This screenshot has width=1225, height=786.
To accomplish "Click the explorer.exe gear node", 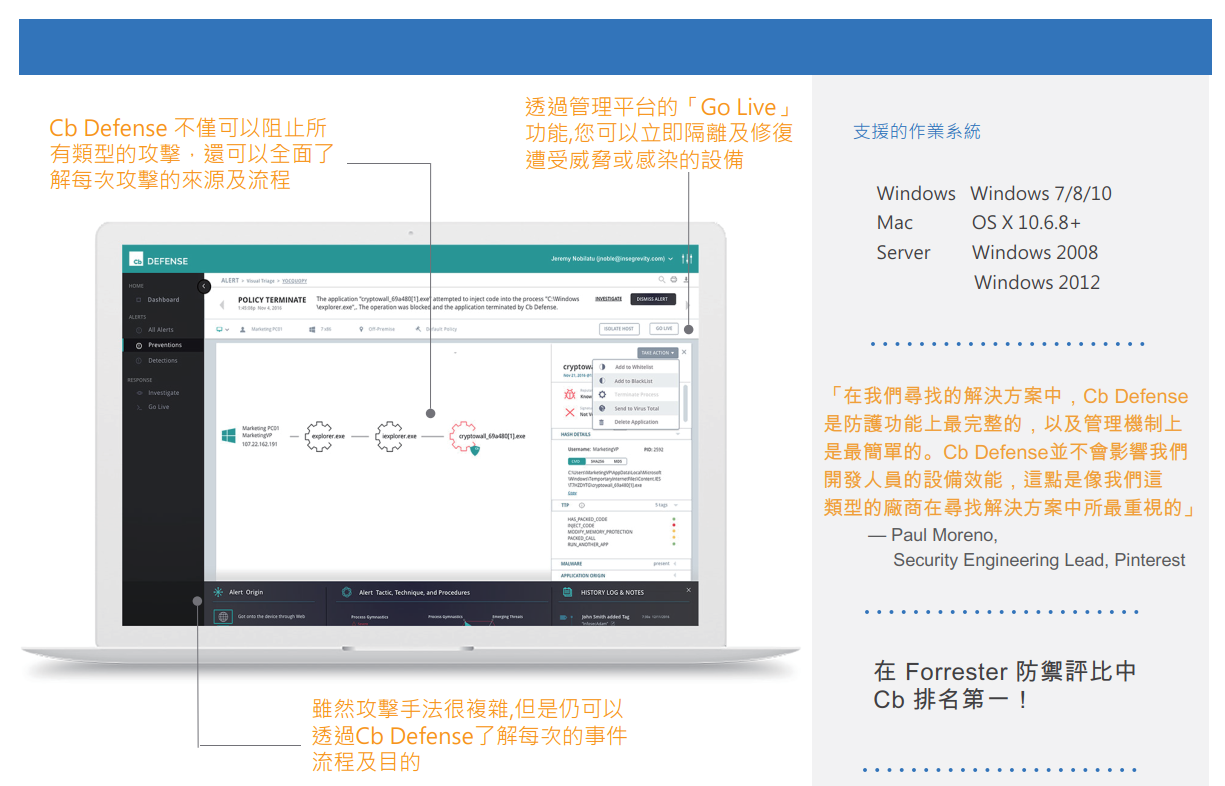I will tap(318, 436).
